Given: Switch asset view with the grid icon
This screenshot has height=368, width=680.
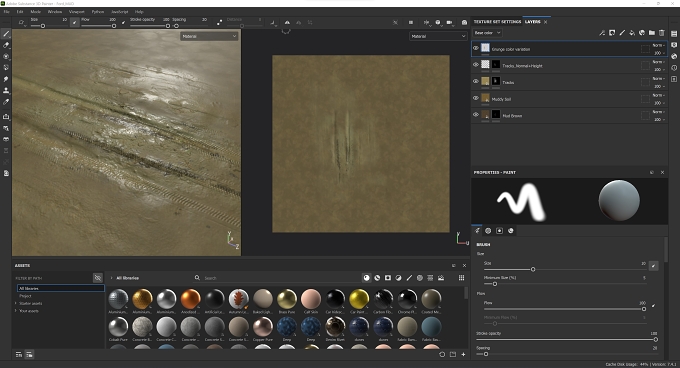Looking at the screenshot, I should pyautogui.click(x=461, y=278).
